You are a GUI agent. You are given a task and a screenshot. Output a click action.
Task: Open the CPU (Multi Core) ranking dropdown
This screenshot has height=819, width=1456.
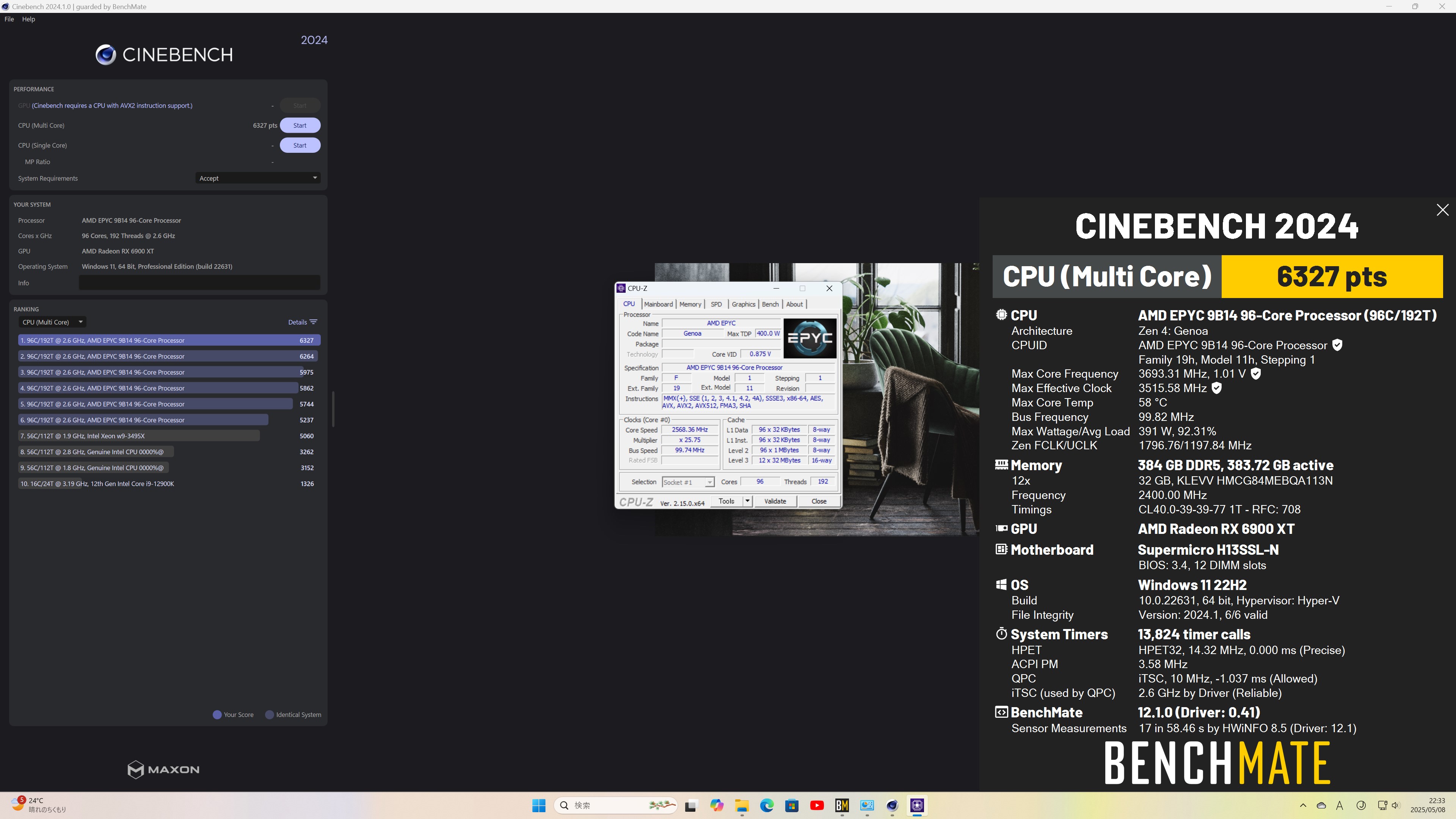pos(52,322)
